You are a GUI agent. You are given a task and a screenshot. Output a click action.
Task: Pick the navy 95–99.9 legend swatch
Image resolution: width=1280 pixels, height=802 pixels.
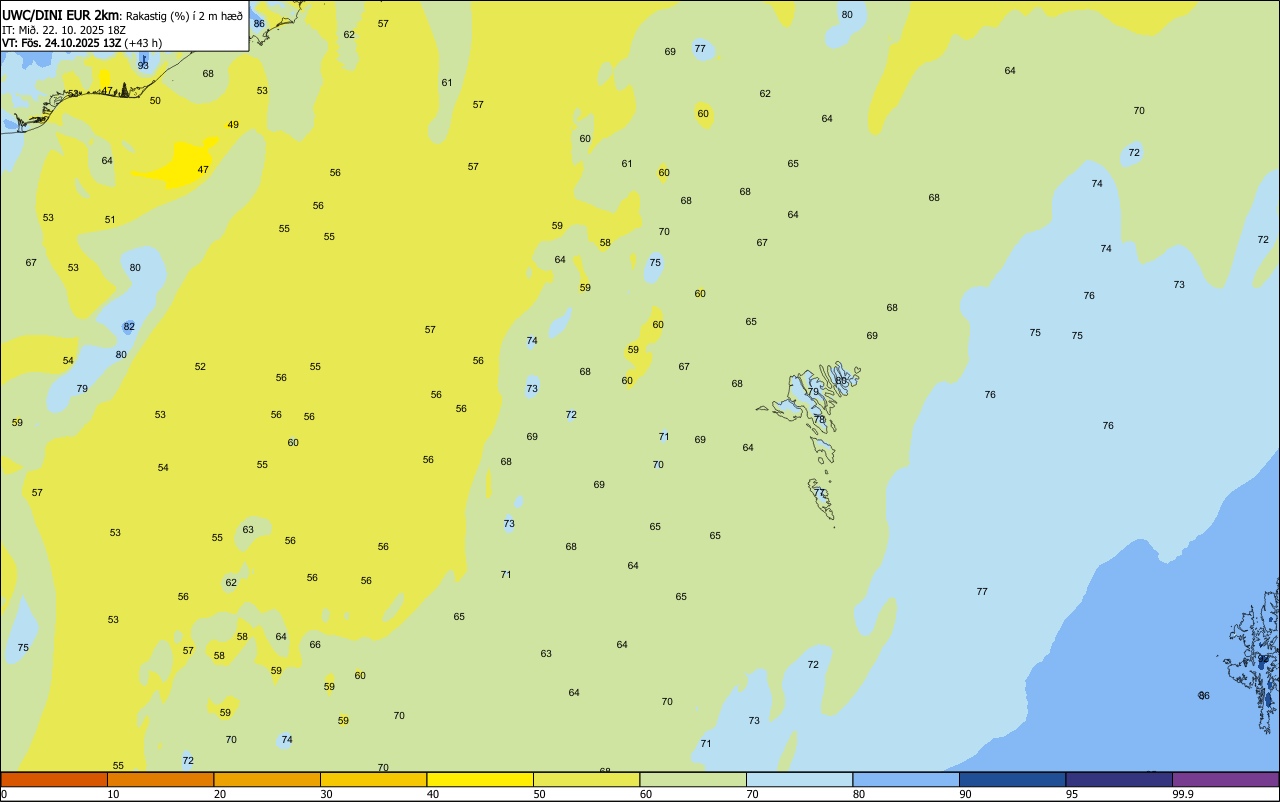[1119, 779]
